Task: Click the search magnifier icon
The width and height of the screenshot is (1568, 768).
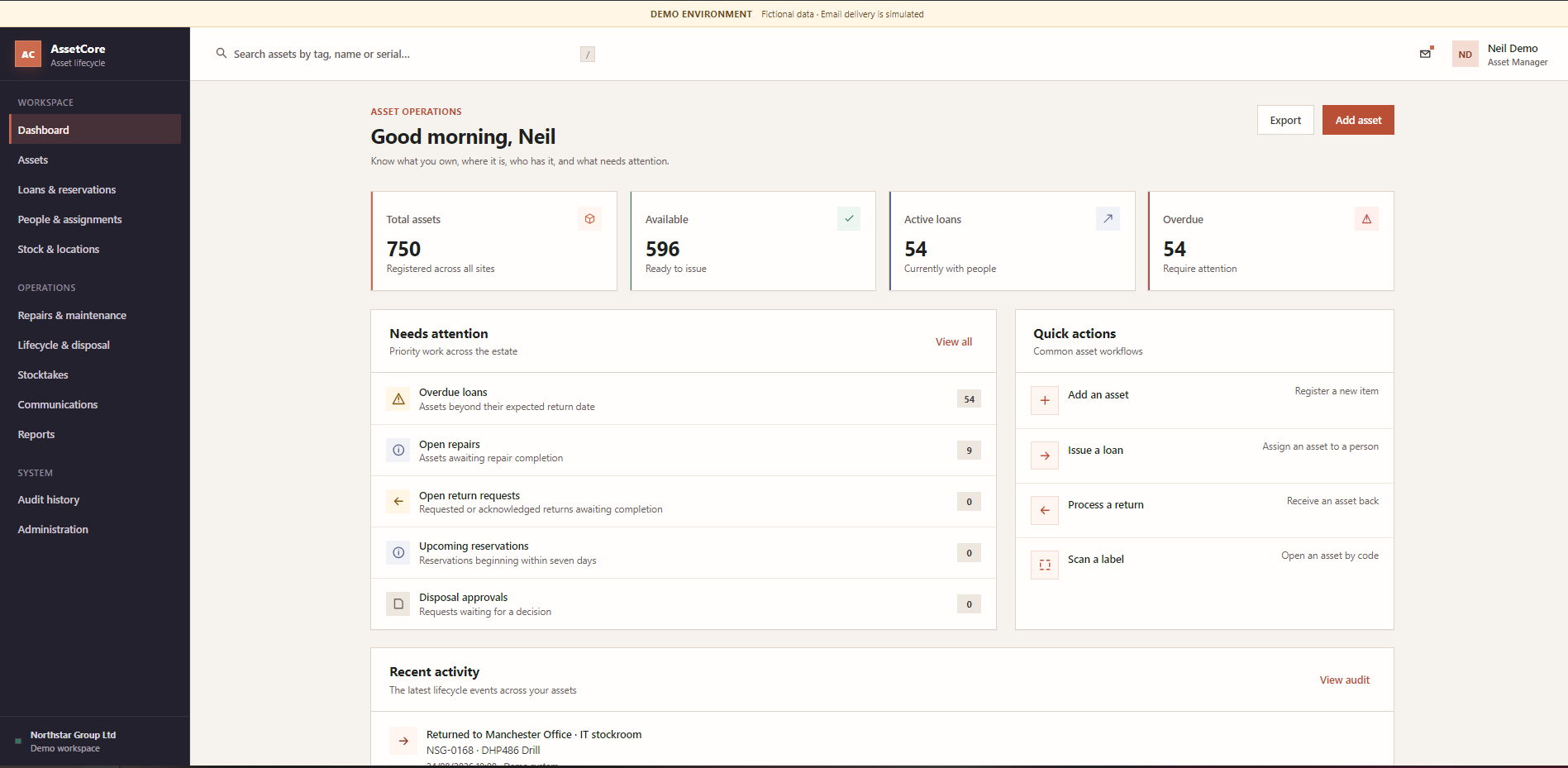Action: point(222,53)
